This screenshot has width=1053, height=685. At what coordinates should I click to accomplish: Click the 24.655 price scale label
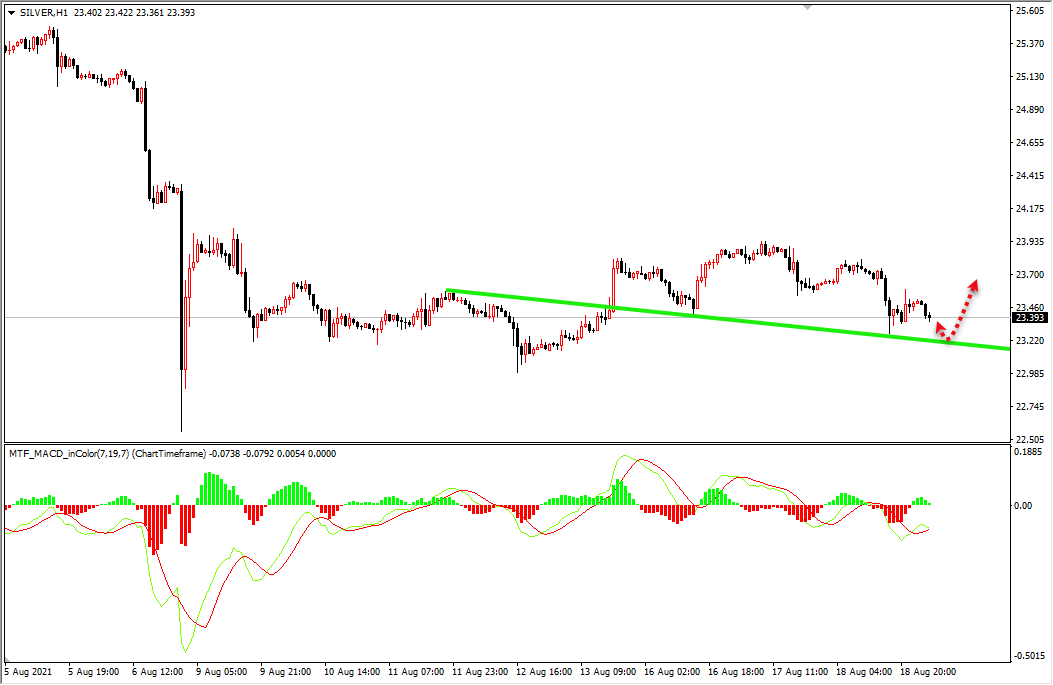coord(1030,142)
